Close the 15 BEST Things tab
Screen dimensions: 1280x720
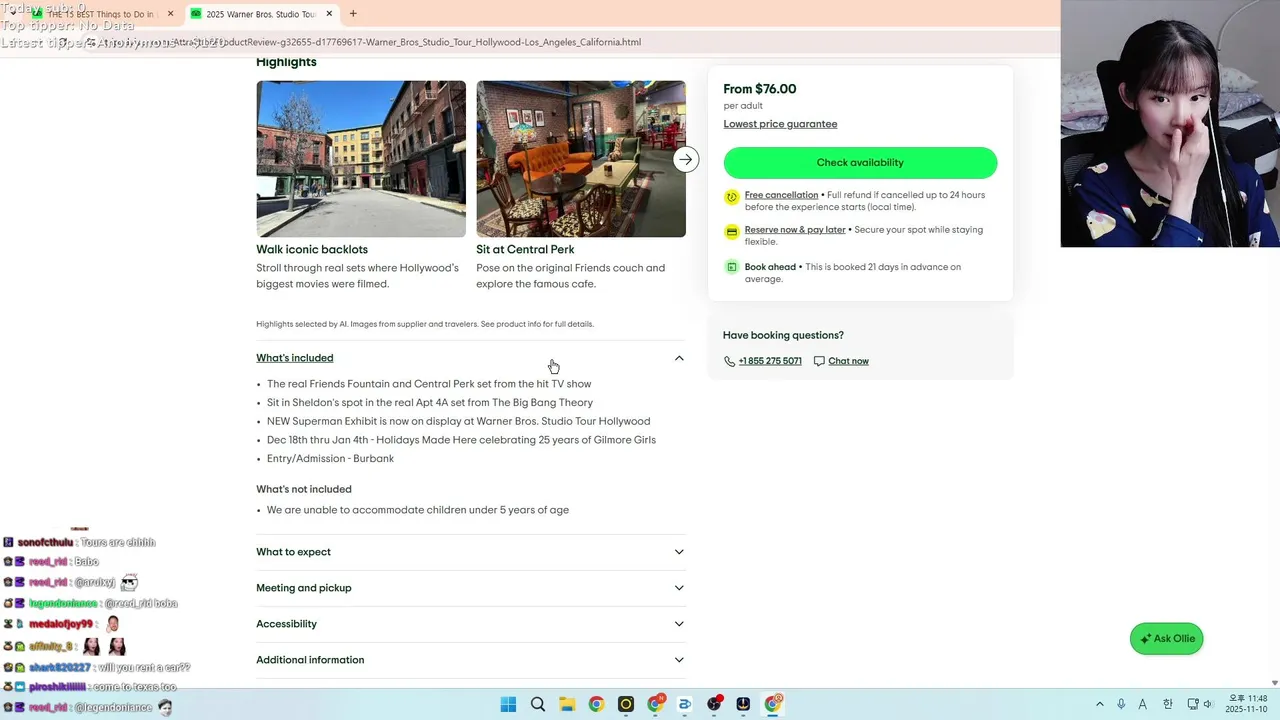click(170, 14)
